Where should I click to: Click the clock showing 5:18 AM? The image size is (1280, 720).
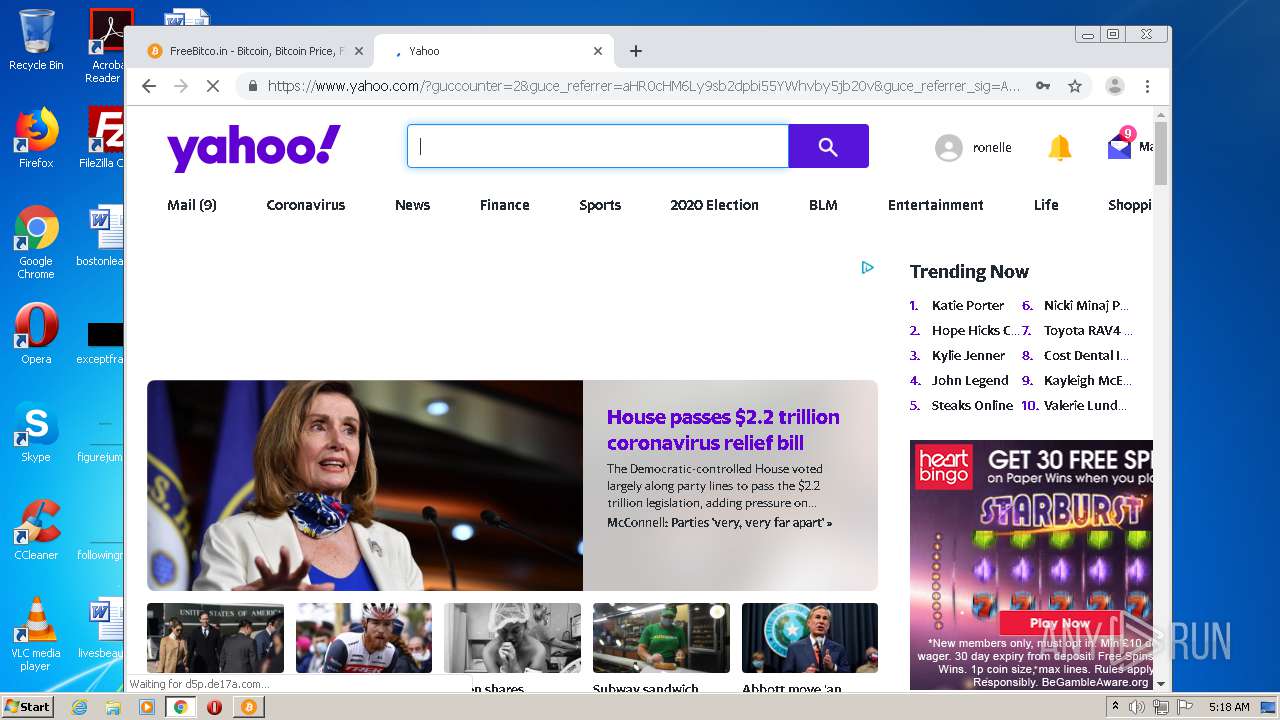(x=1228, y=707)
